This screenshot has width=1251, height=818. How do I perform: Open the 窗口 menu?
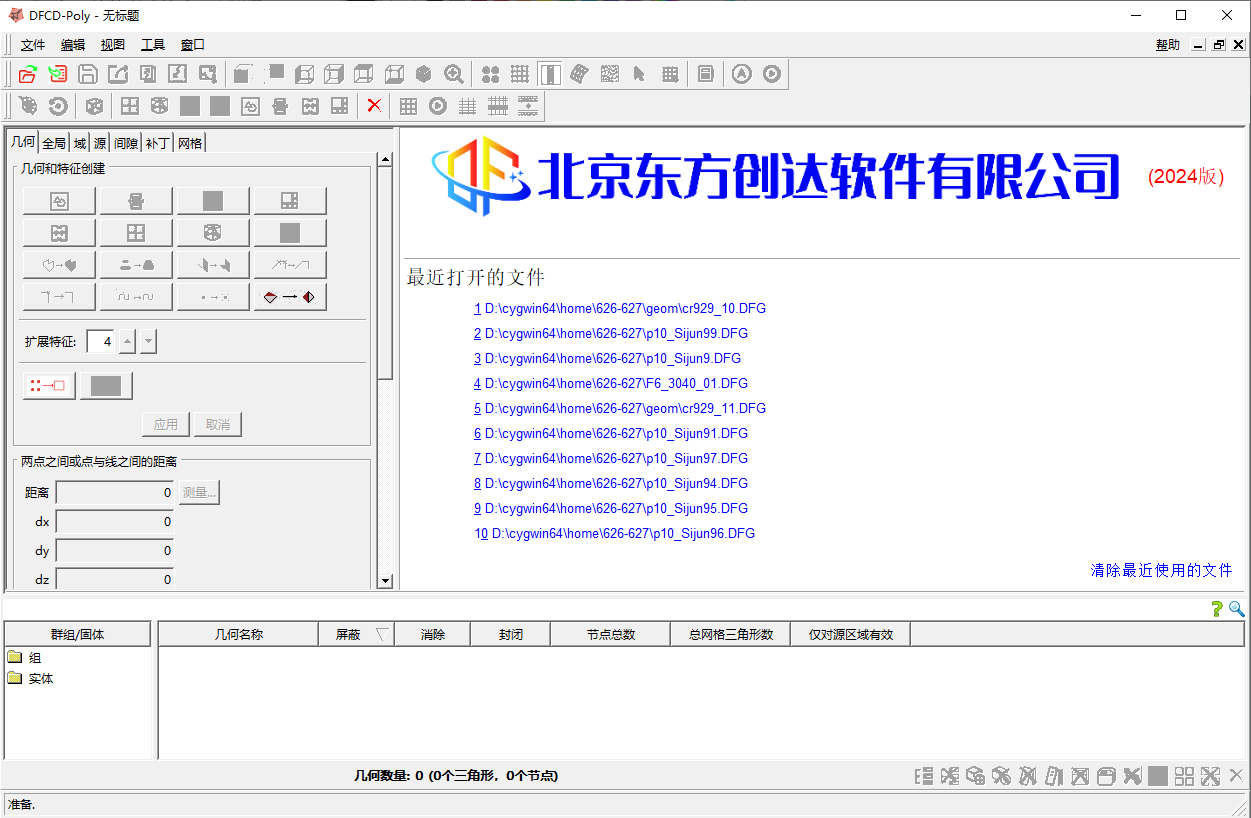click(193, 45)
